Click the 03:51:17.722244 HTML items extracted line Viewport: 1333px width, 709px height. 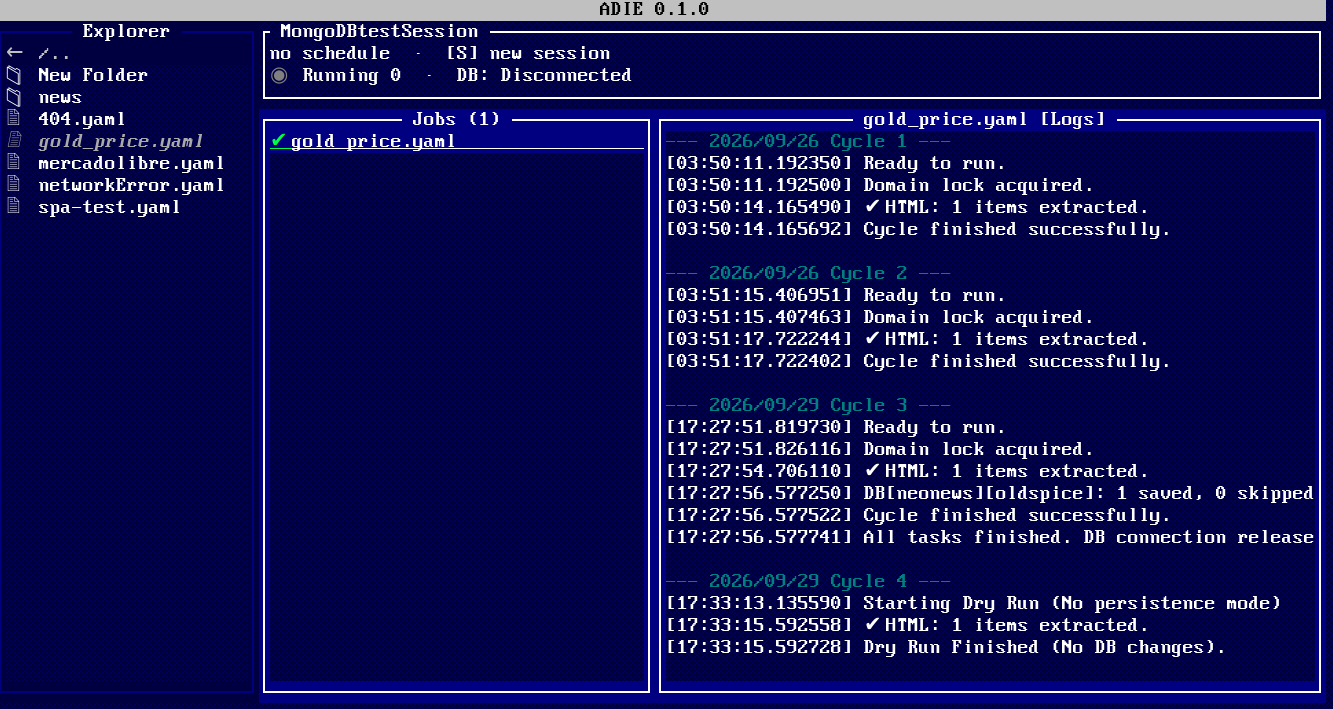click(x=908, y=339)
